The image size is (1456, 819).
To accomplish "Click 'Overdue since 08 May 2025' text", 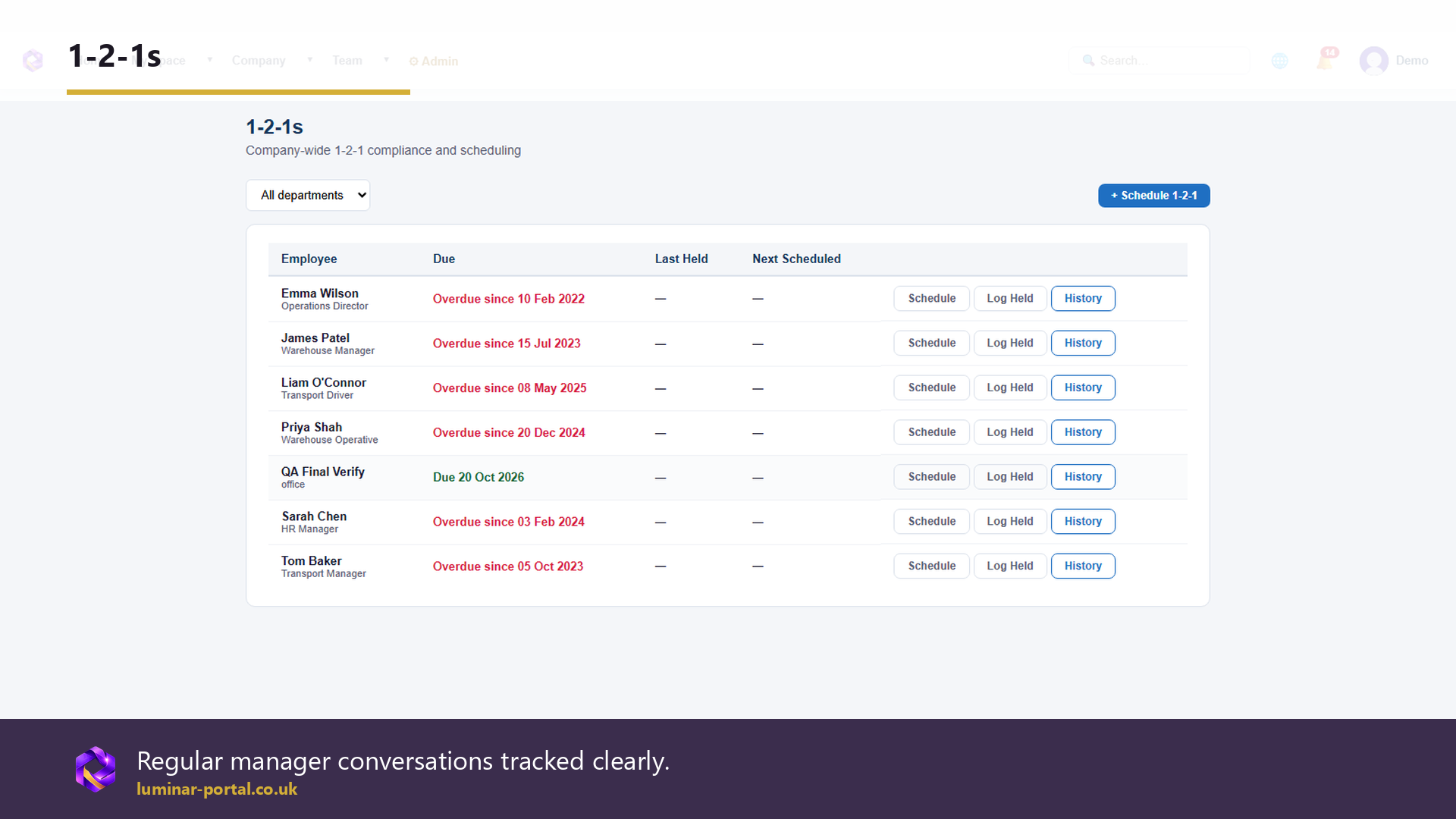I will [x=509, y=388].
